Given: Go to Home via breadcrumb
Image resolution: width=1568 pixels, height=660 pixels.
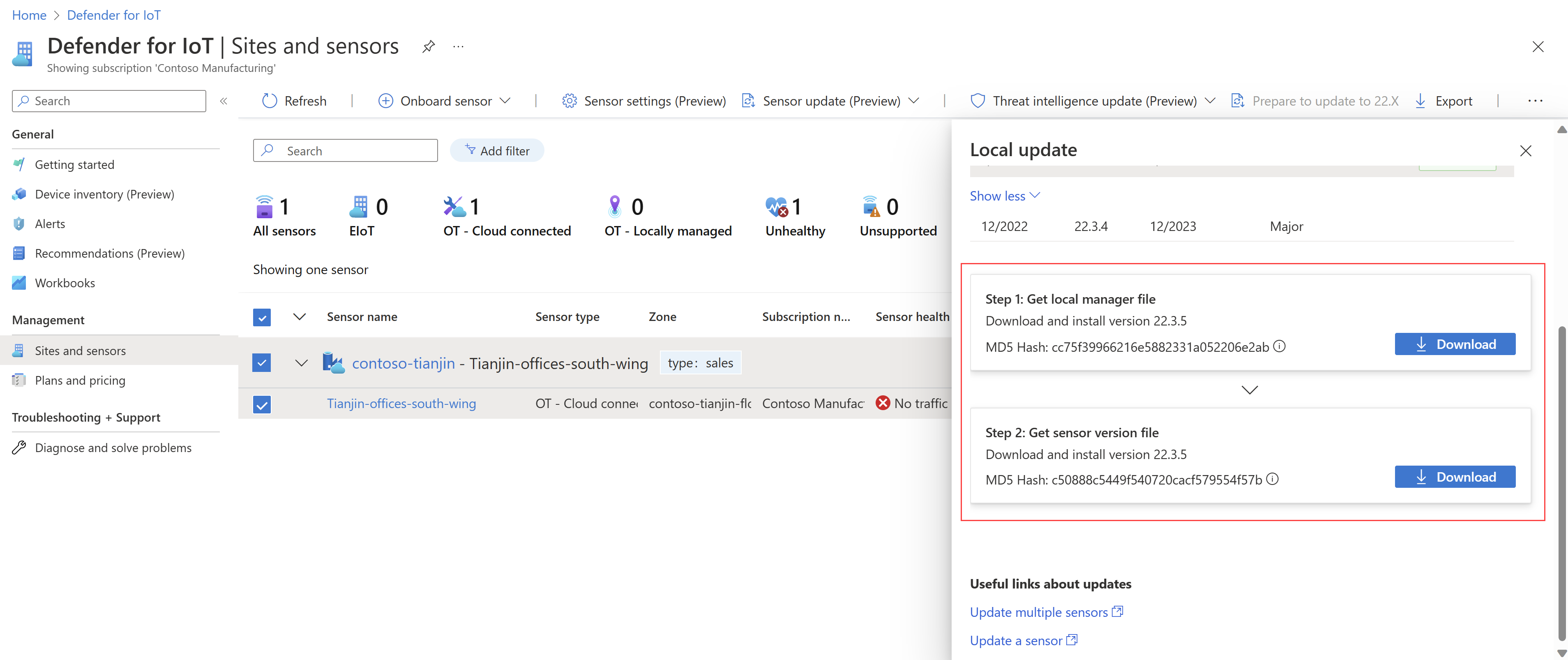Looking at the screenshot, I should [x=29, y=15].
